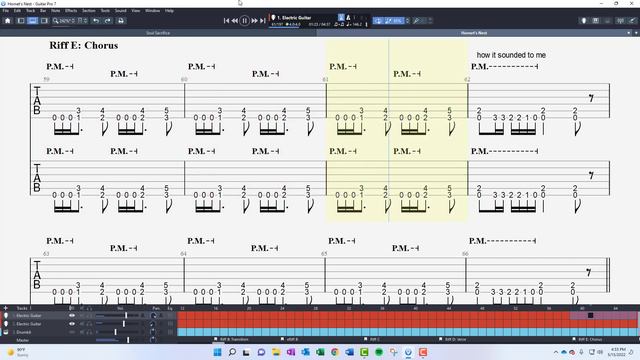Open OneNote from taskbar
The height and width of the screenshot is (360, 640).
291,352
